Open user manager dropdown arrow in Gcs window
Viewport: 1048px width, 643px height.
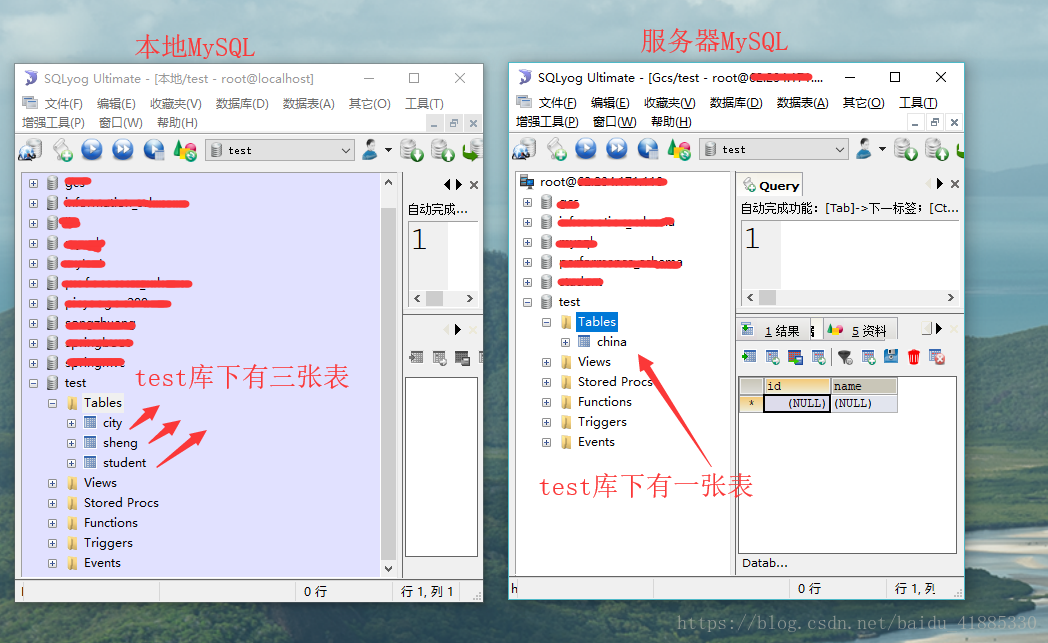(x=882, y=149)
